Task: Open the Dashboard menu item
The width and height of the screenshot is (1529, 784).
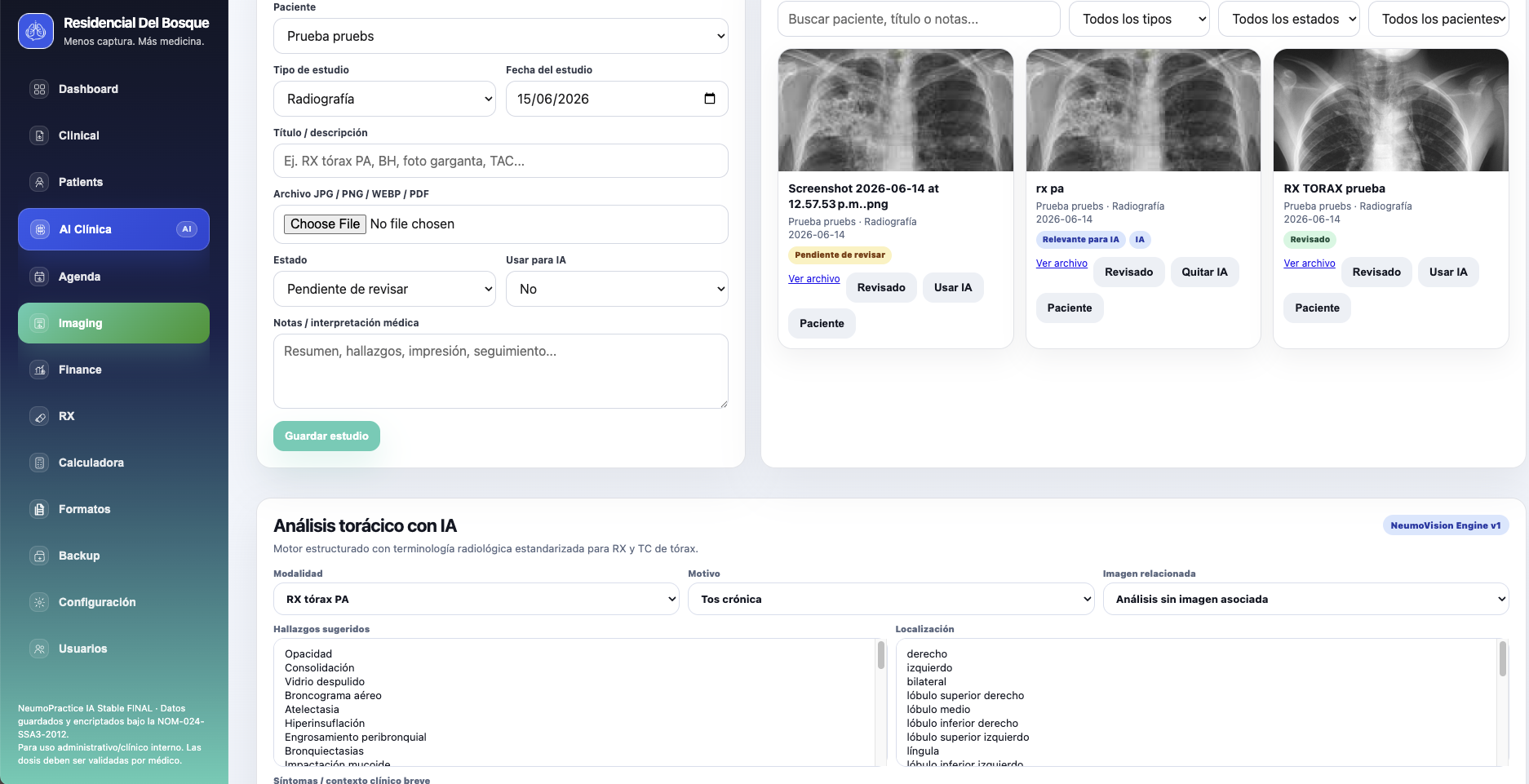Action: tap(113, 89)
